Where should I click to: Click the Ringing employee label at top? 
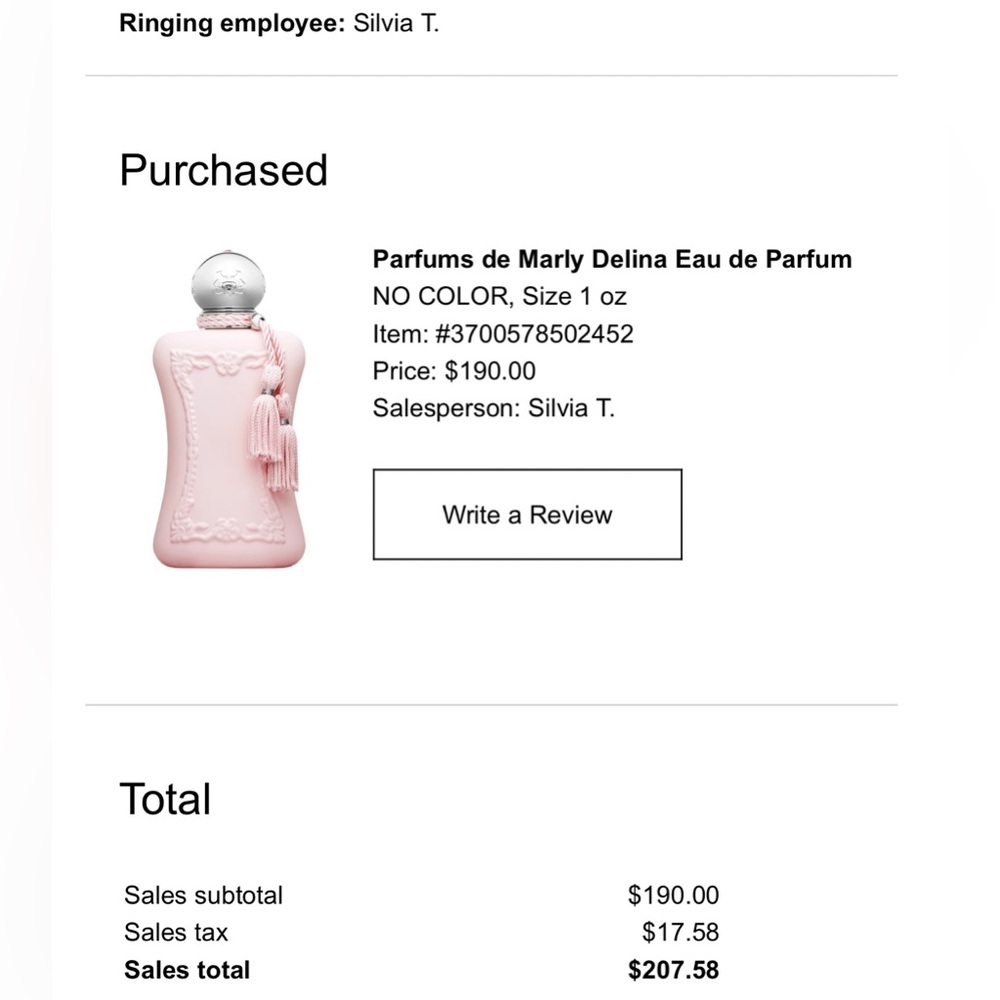(x=233, y=23)
